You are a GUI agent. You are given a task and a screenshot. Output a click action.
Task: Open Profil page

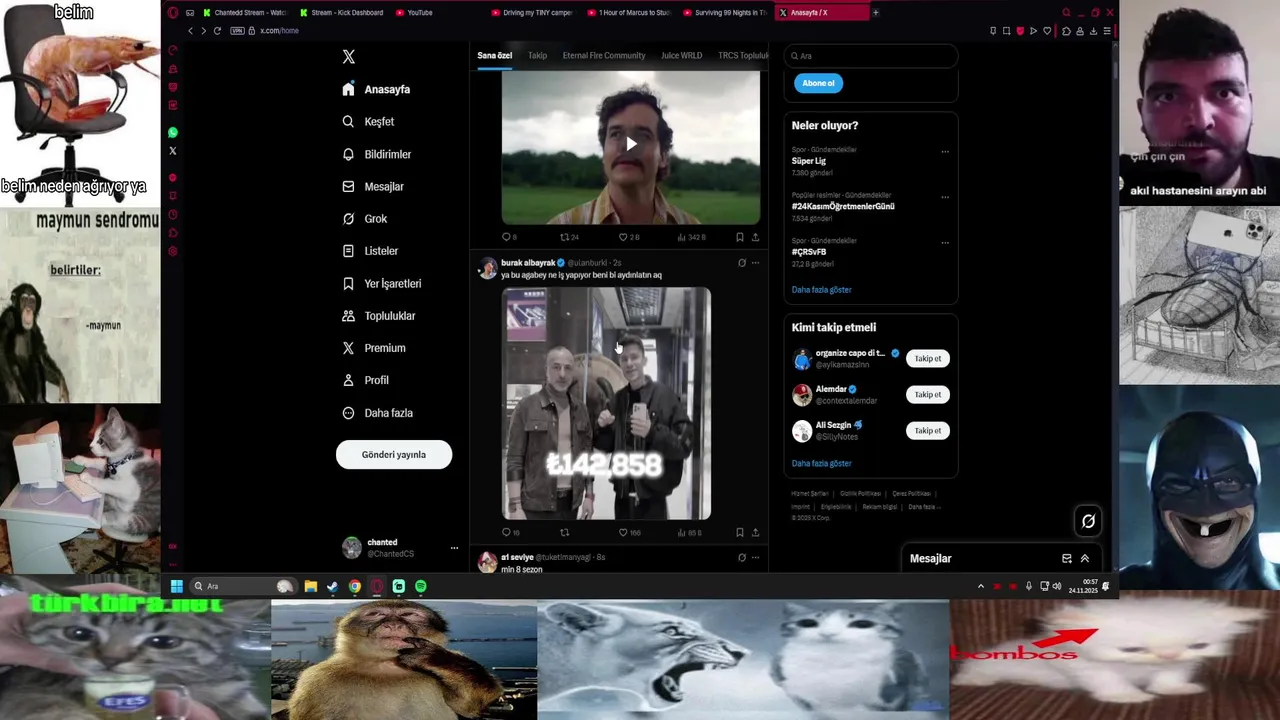[x=365, y=380]
